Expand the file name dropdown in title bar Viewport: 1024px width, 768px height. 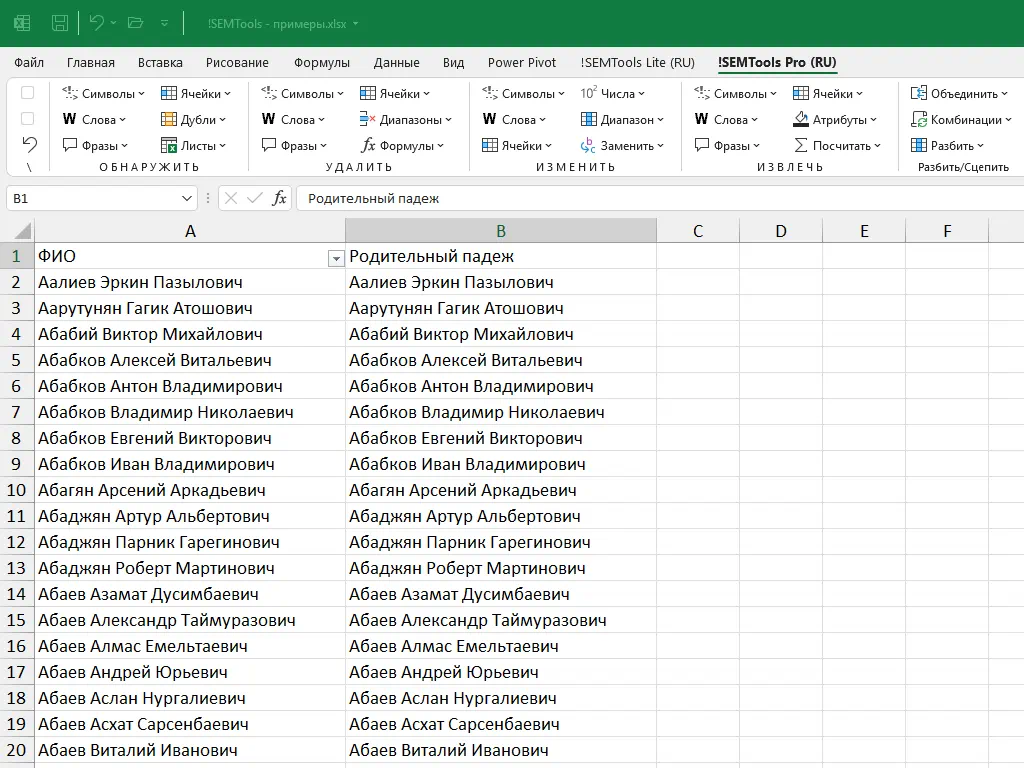pos(356,24)
